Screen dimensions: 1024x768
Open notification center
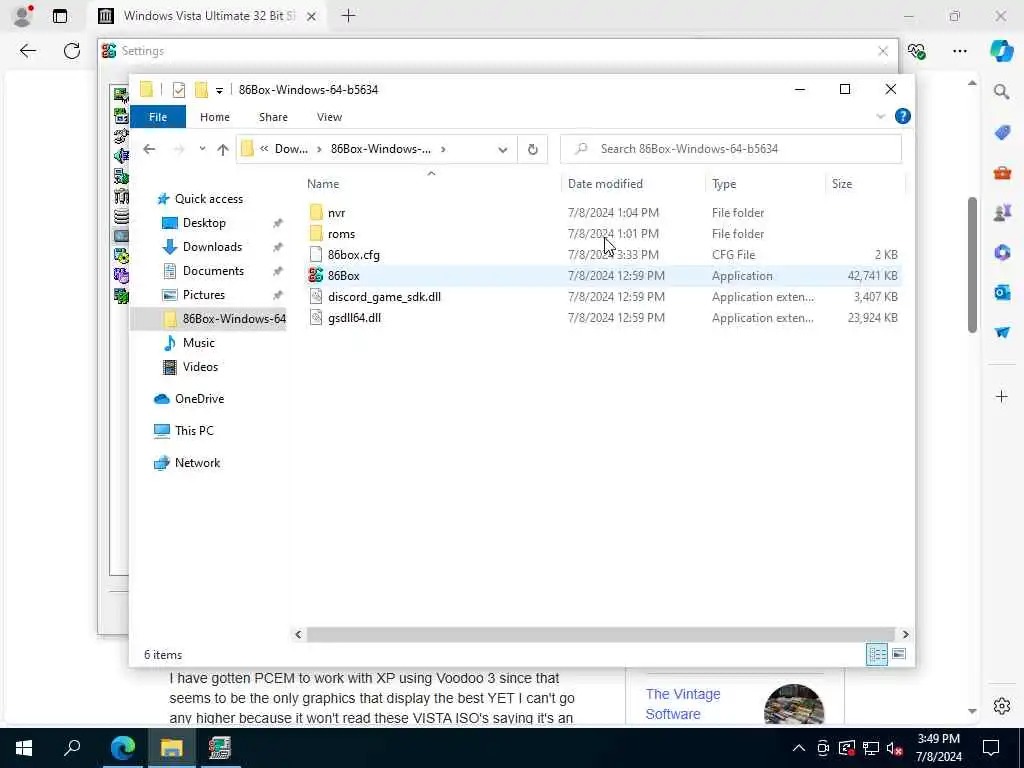[991, 748]
